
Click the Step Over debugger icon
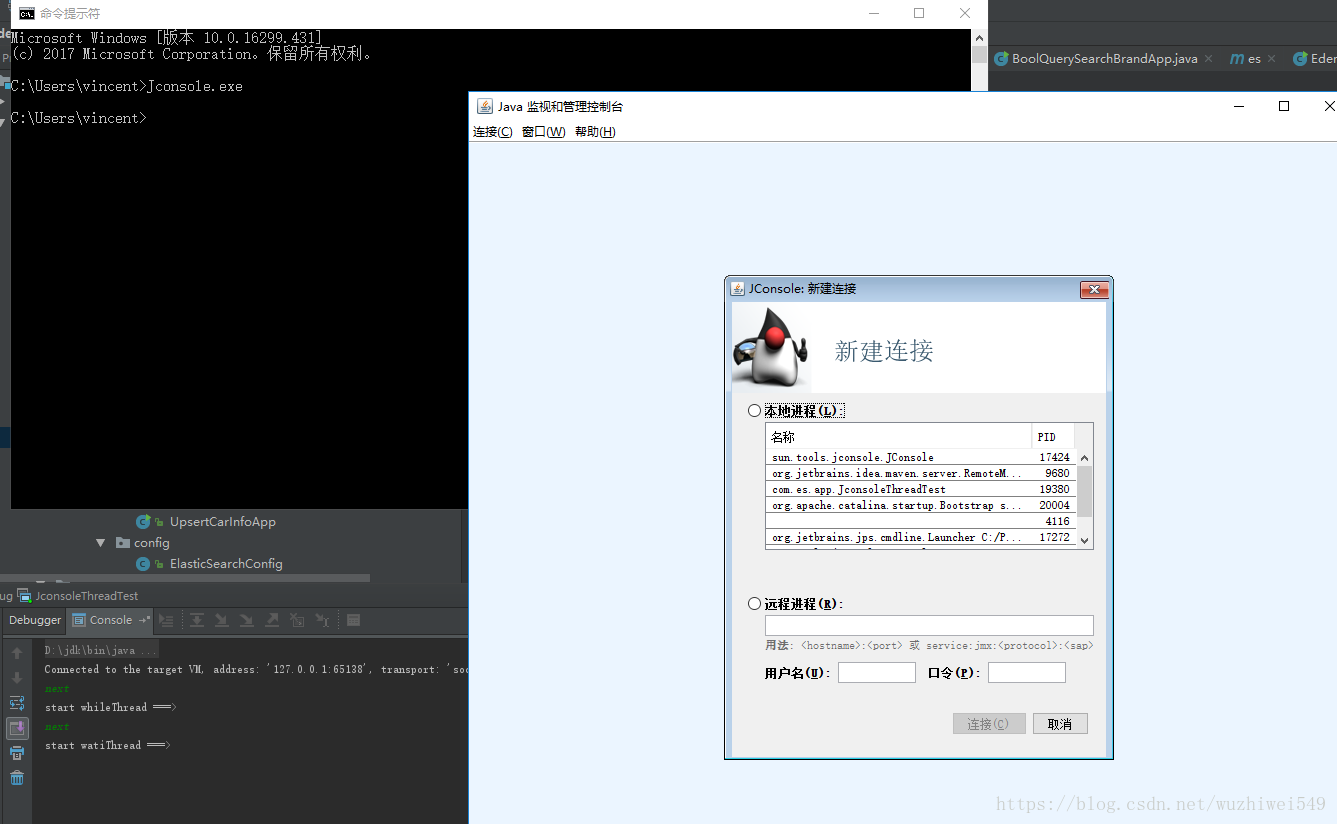coord(197,620)
